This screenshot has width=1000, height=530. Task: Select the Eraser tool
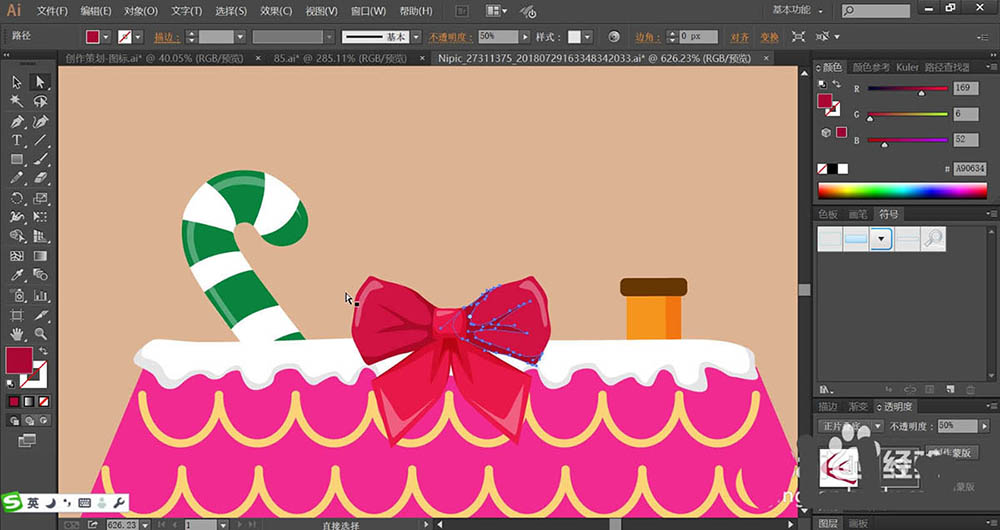coord(40,179)
